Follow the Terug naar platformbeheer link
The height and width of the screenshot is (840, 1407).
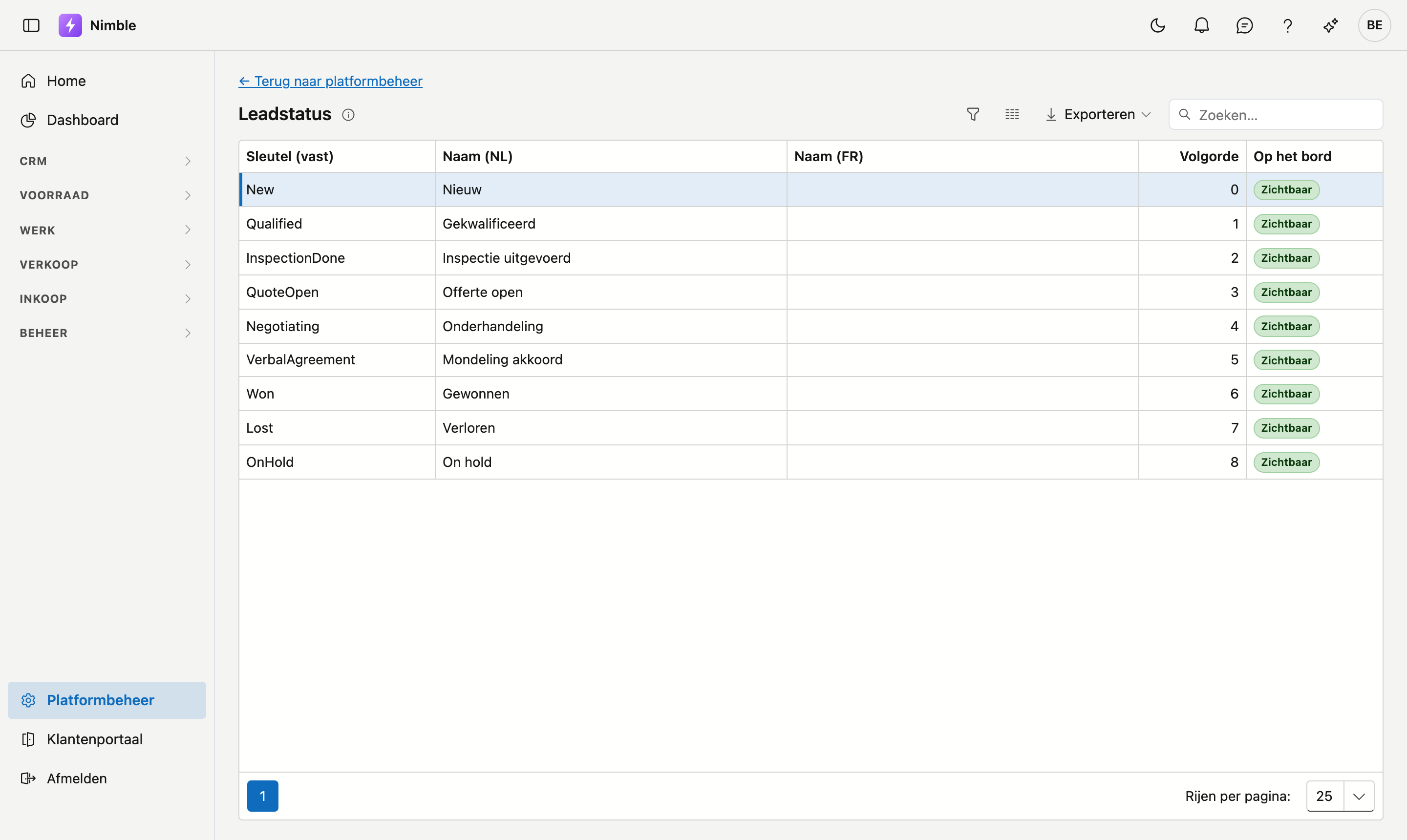[x=331, y=81]
